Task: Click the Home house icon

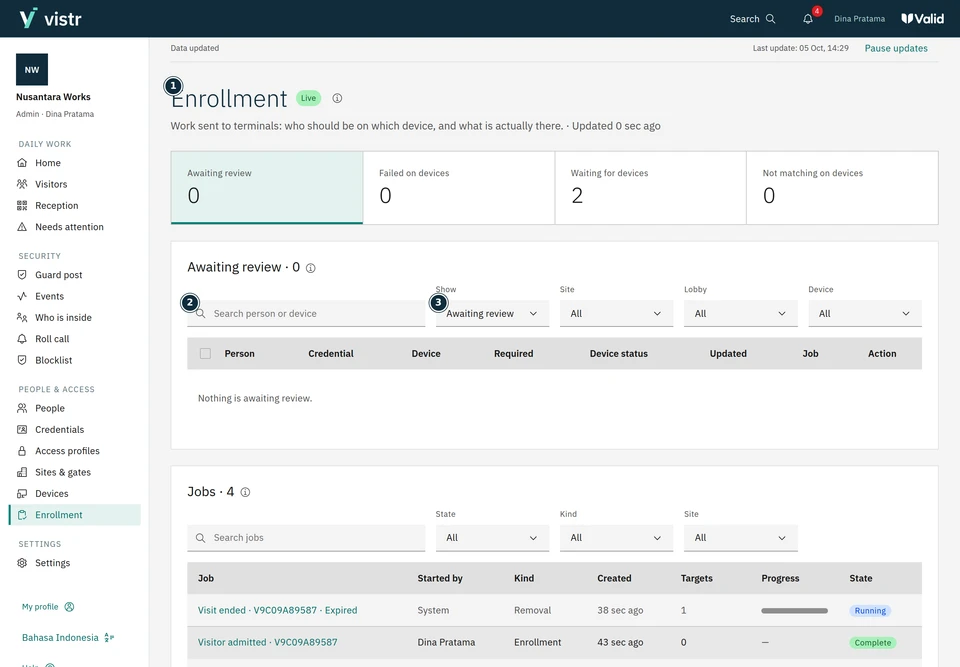Action: pos(22,163)
